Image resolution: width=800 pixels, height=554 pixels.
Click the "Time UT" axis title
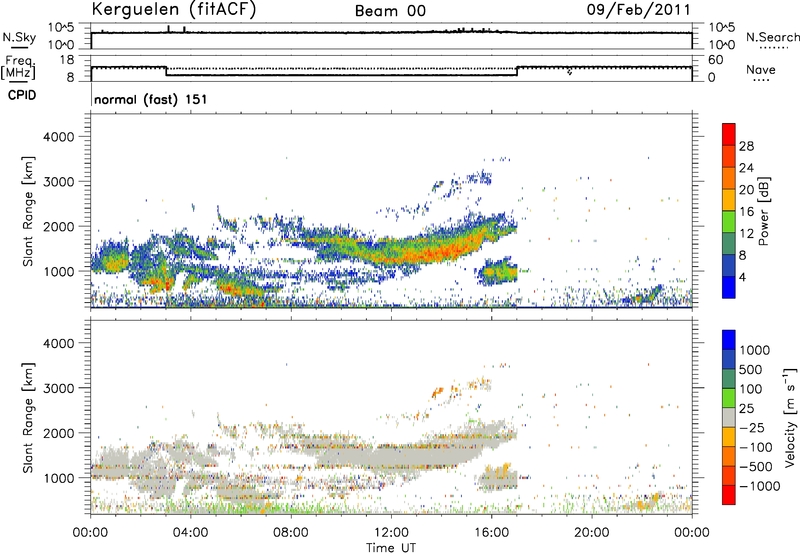(x=391, y=547)
